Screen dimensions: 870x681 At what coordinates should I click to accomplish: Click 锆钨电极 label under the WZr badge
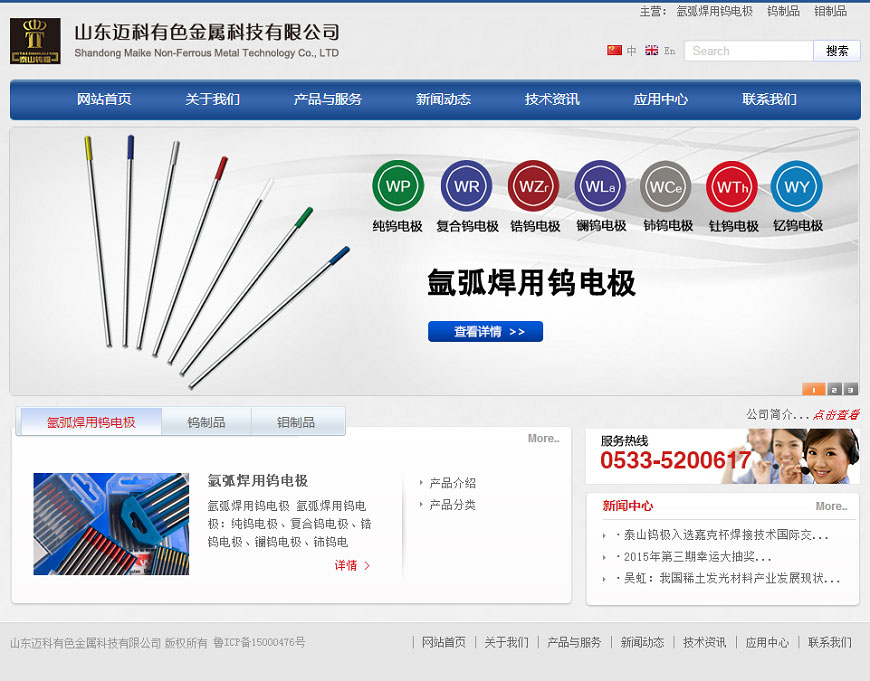click(x=535, y=226)
